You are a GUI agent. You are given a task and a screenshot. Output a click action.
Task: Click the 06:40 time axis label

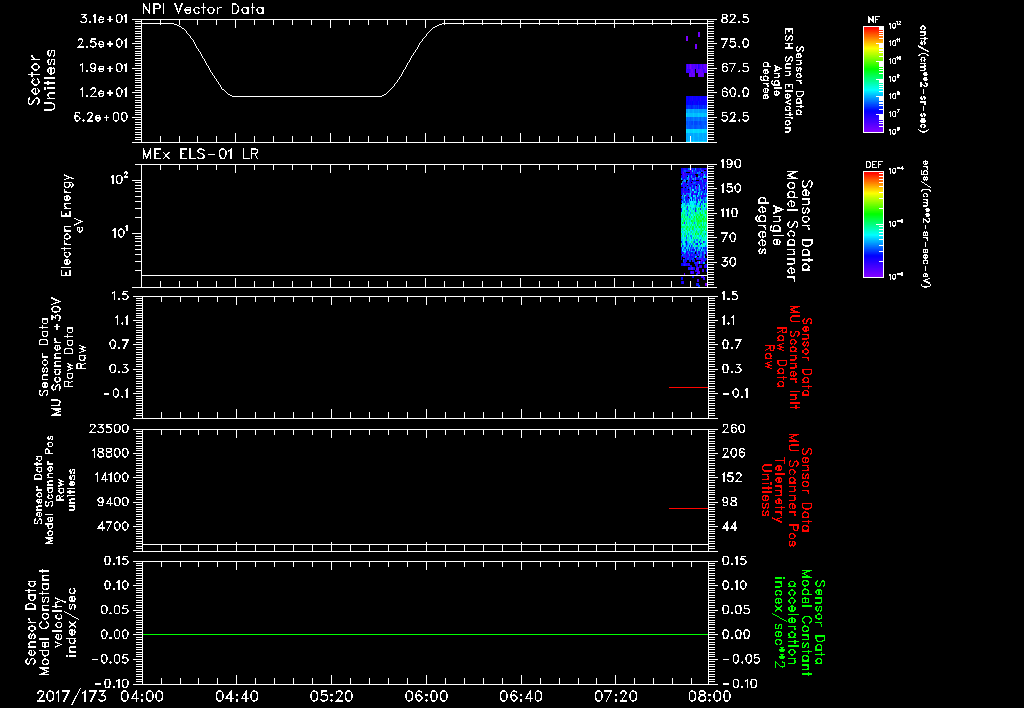pyautogui.click(x=520, y=696)
